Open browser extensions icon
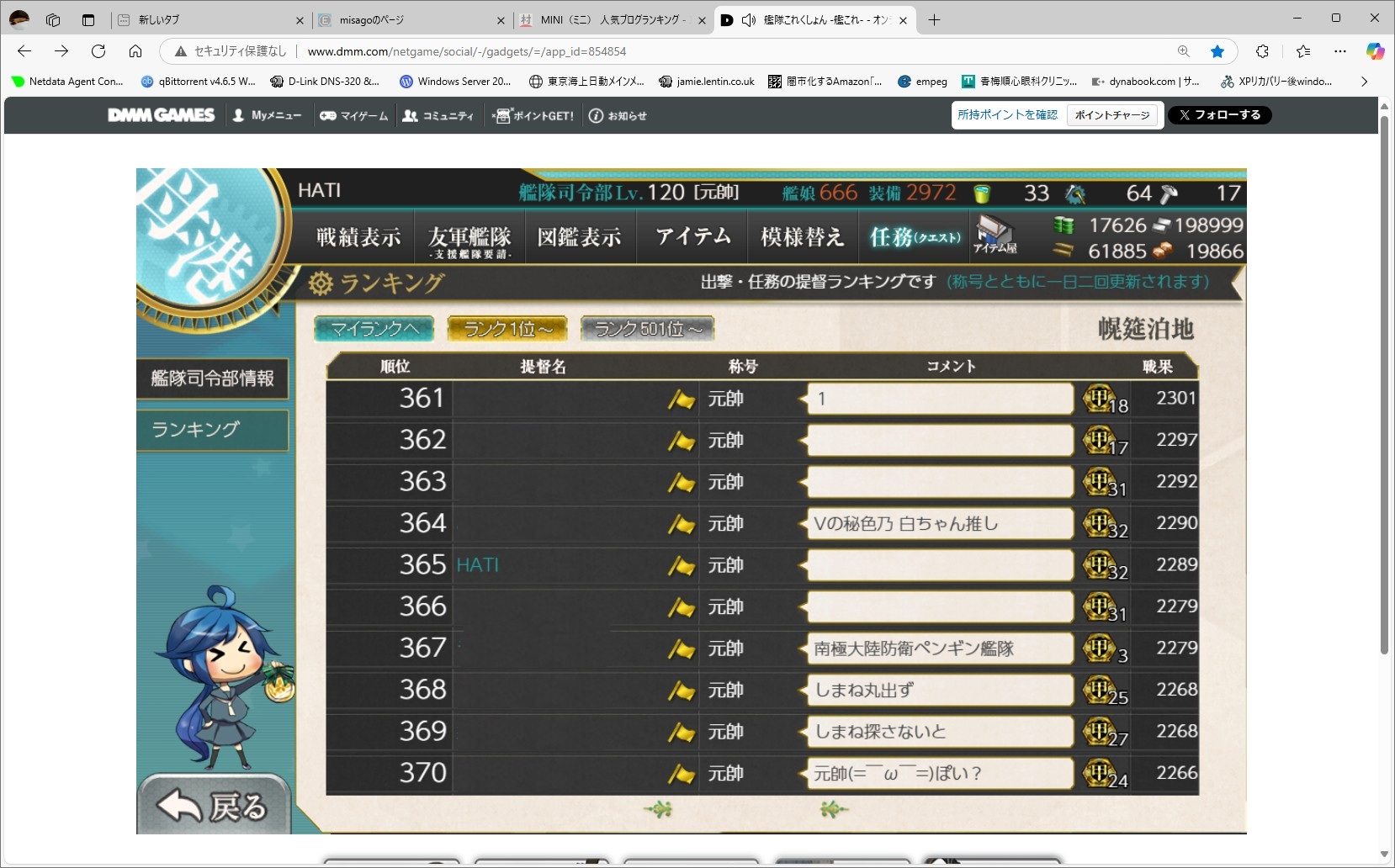 [x=1262, y=51]
